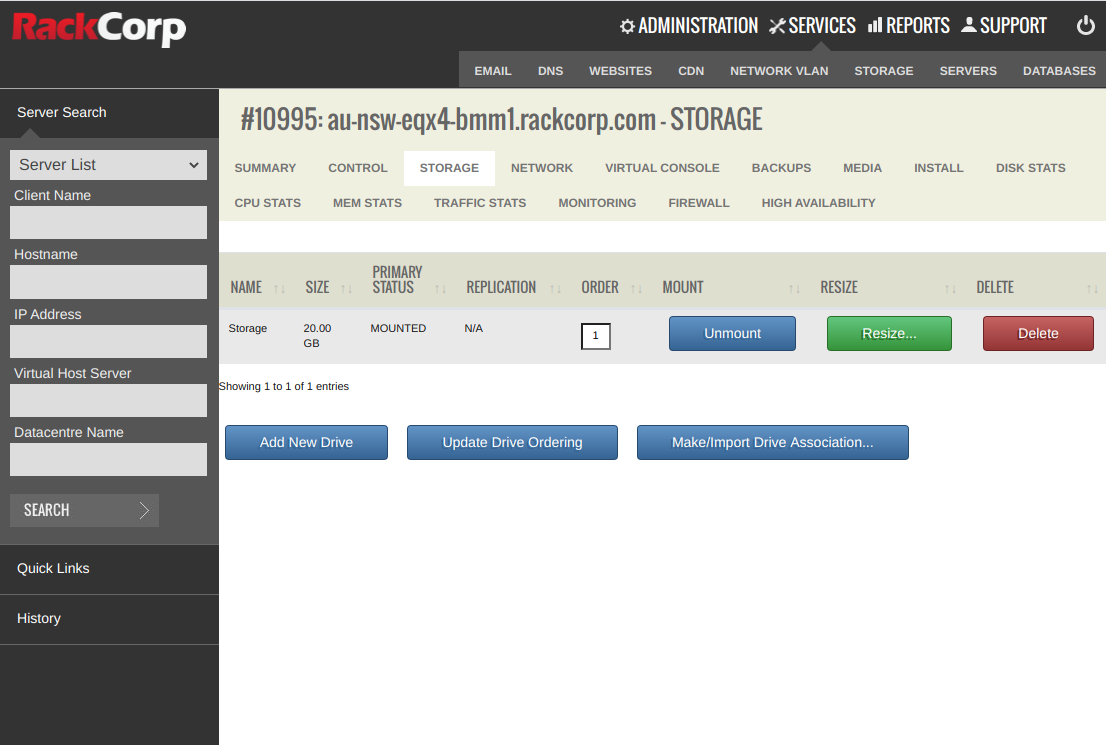This screenshot has height=745, width=1106.
Task: Select the Storage server tab
Action: pyautogui.click(x=449, y=168)
